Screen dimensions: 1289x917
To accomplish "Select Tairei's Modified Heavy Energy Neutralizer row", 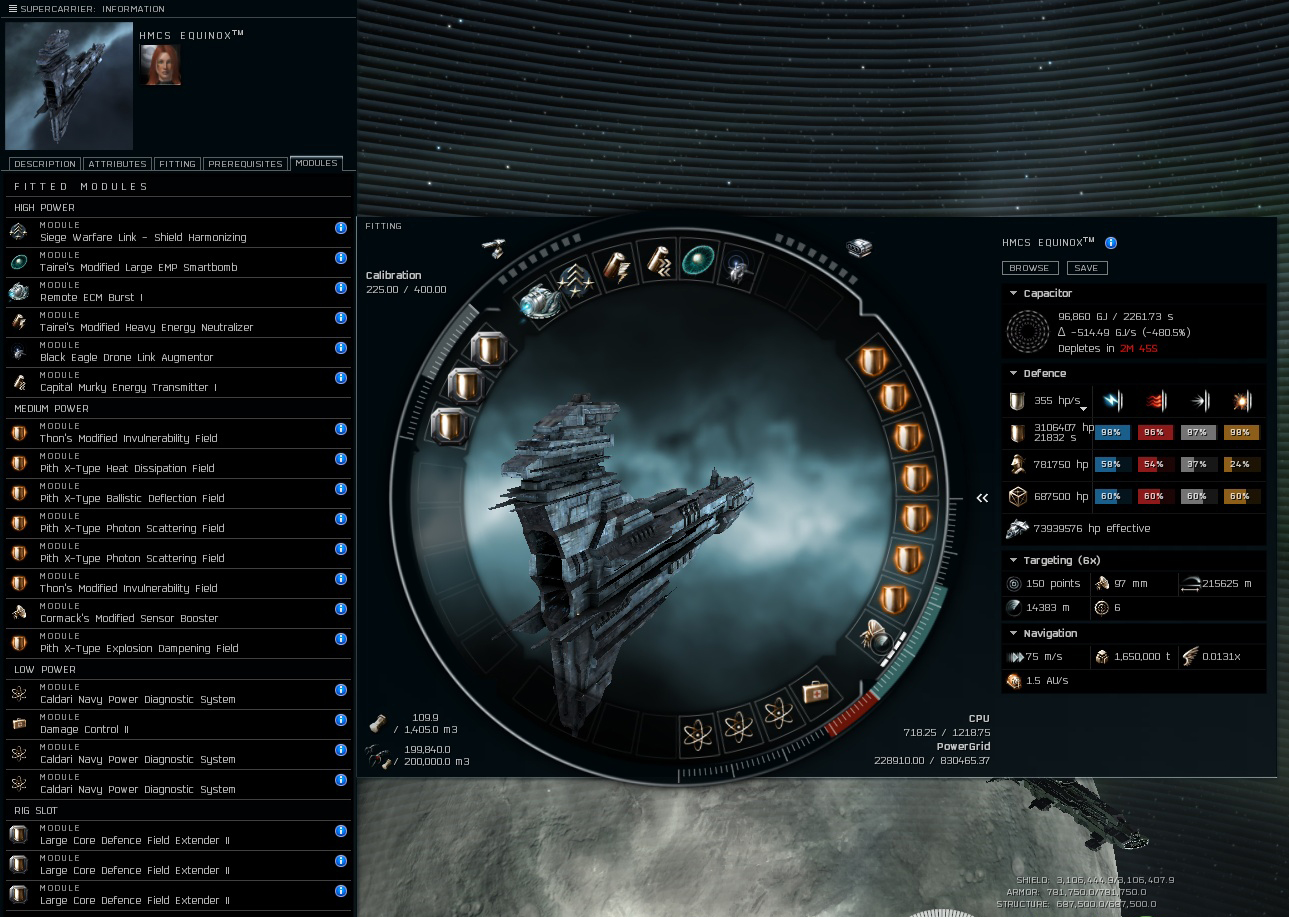I will point(178,322).
